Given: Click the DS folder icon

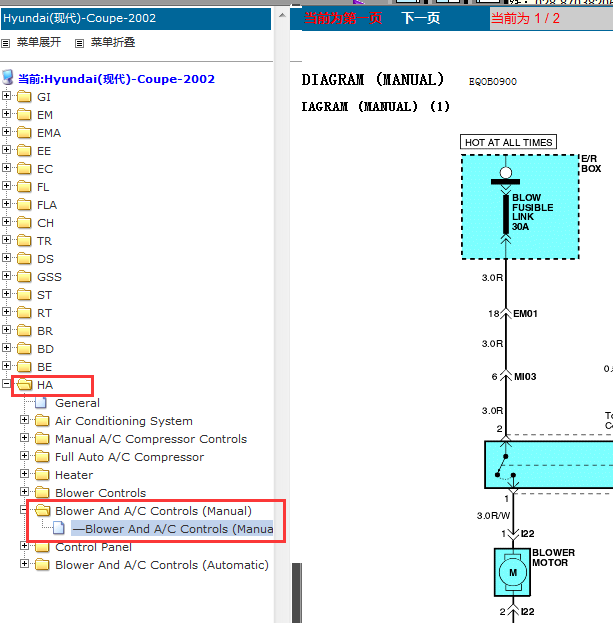Looking at the screenshot, I should click(x=24, y=259).
